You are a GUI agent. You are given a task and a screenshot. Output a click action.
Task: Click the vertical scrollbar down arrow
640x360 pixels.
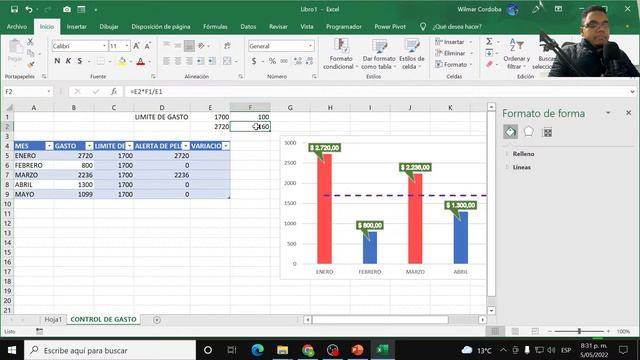coord(491,311)
